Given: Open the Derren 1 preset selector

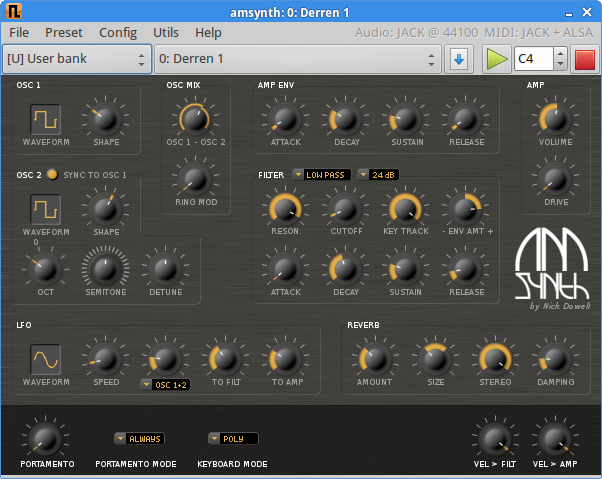Looking at the screenshot, I should [298, 59].
